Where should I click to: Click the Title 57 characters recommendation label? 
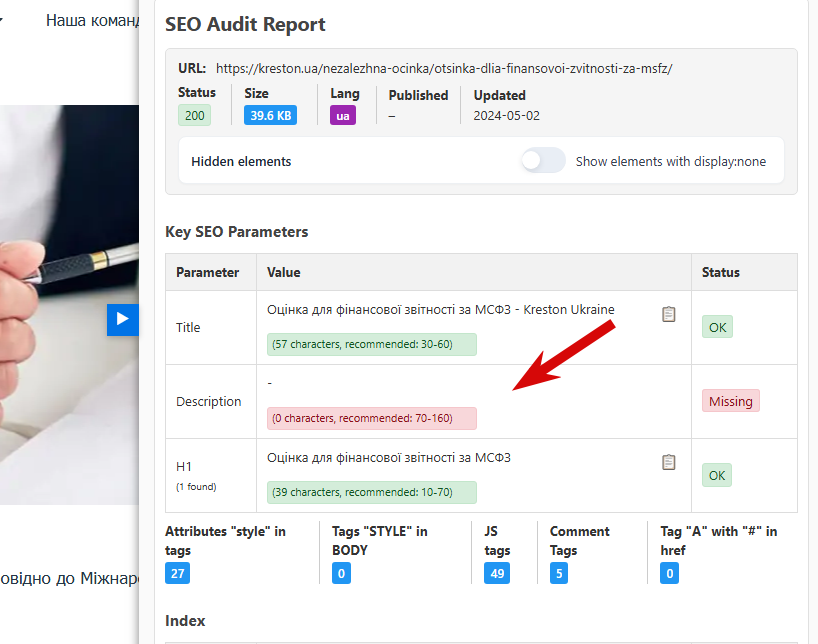point(371,344)
